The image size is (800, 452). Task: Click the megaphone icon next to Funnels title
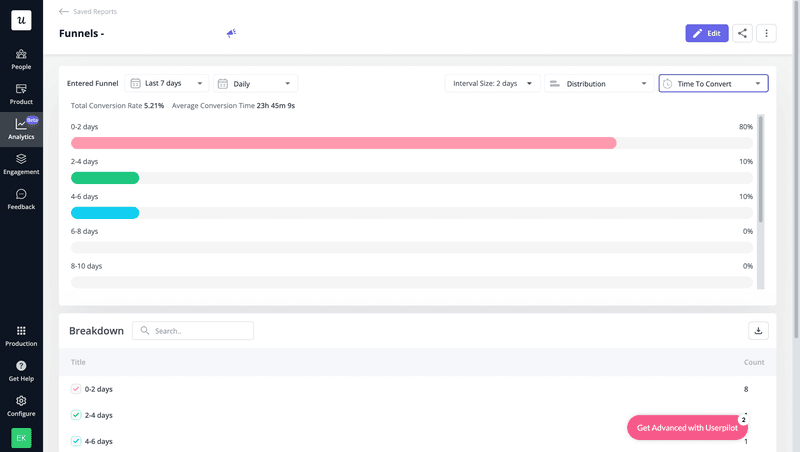(231, 33)
